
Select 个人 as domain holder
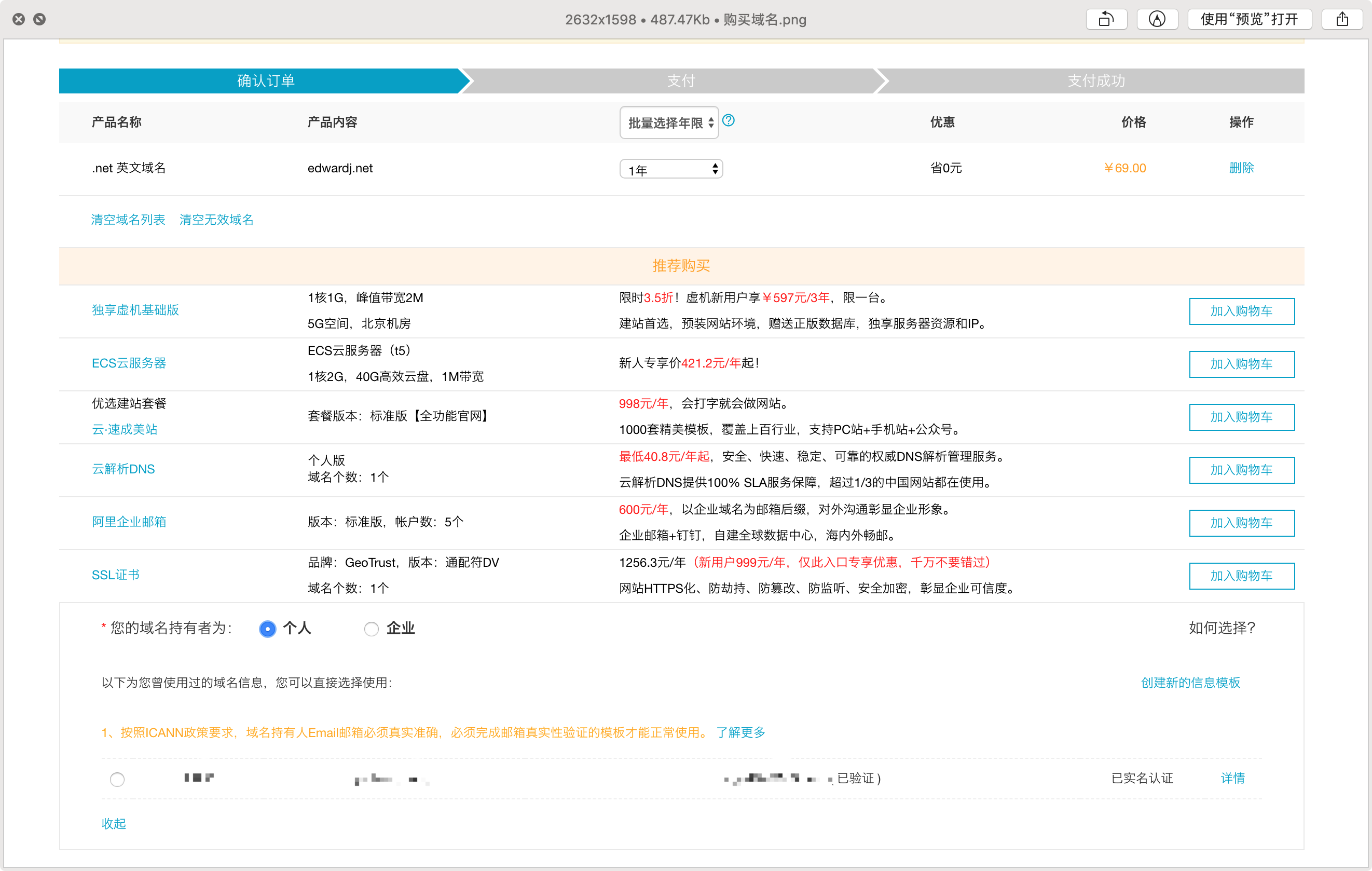point(267,629)
